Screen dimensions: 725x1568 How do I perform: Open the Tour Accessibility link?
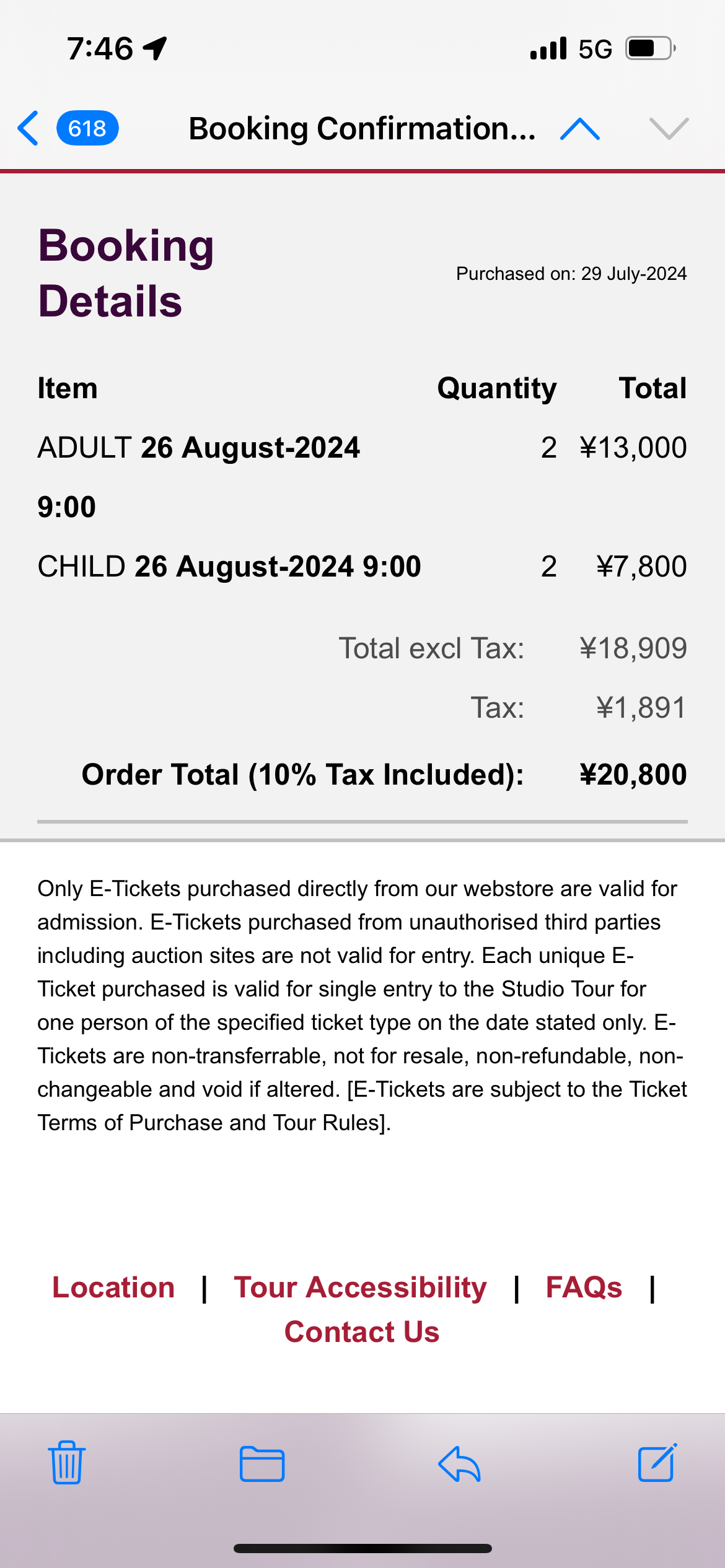point(360,1287)
